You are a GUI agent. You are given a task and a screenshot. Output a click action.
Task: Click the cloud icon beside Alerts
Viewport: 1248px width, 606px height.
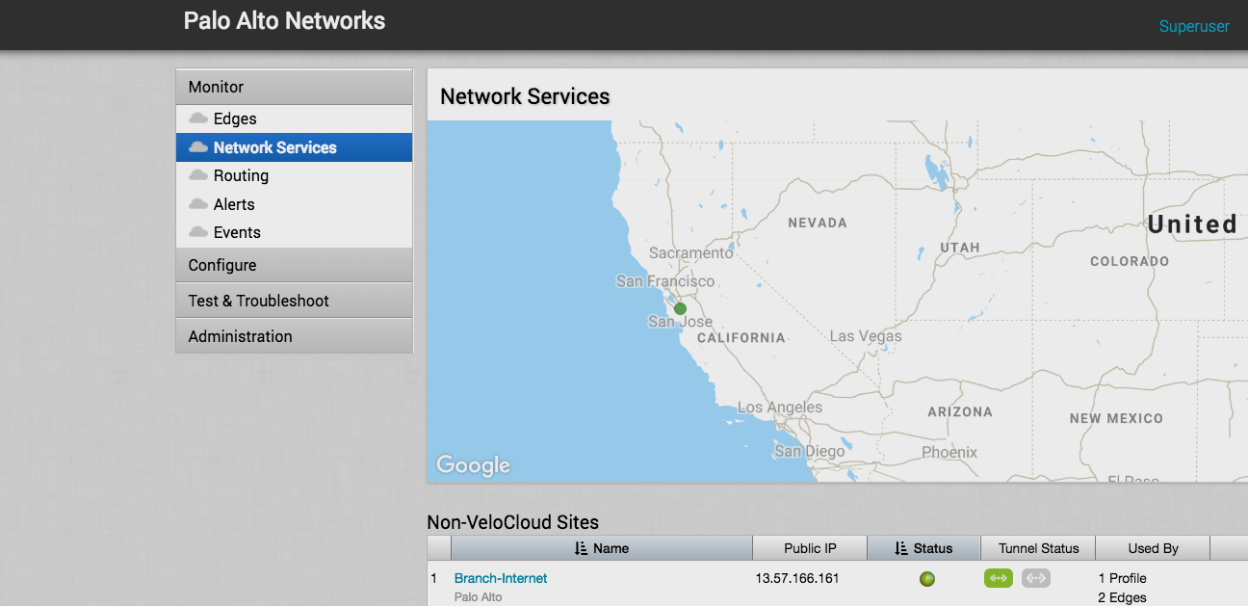pos(198,204)
